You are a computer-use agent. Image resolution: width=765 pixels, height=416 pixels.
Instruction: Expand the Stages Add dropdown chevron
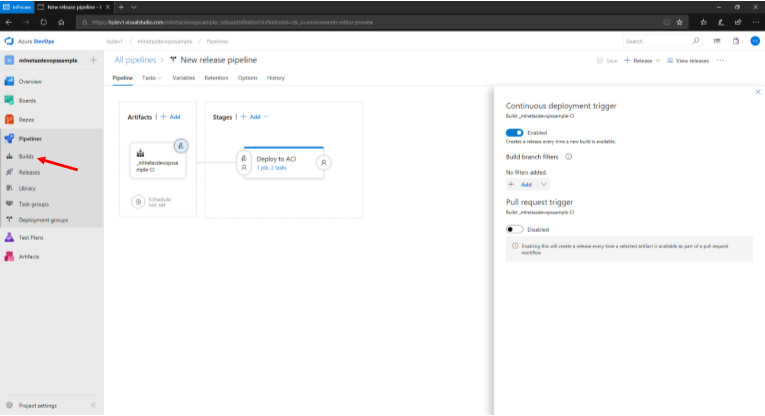pos(266,117)
